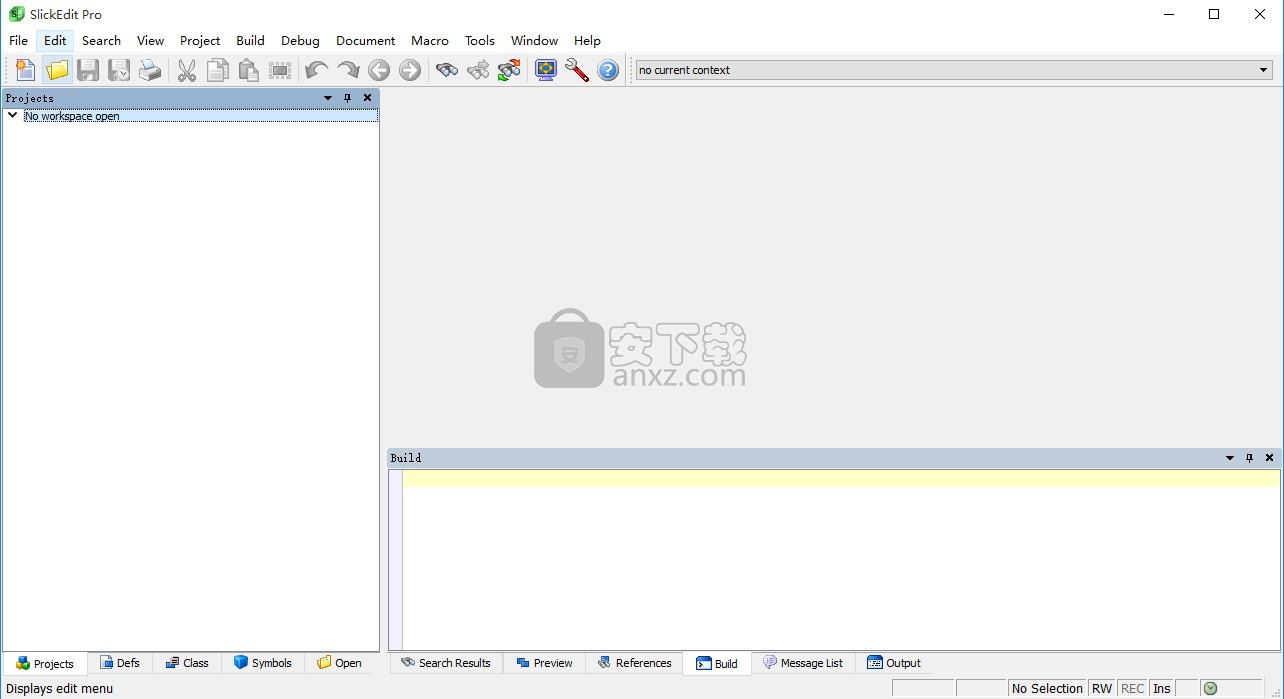Open the Projects panel options dropdown arrow
Image resolution: width=1284 pixels, height=699 pixels.
(328, 98)
